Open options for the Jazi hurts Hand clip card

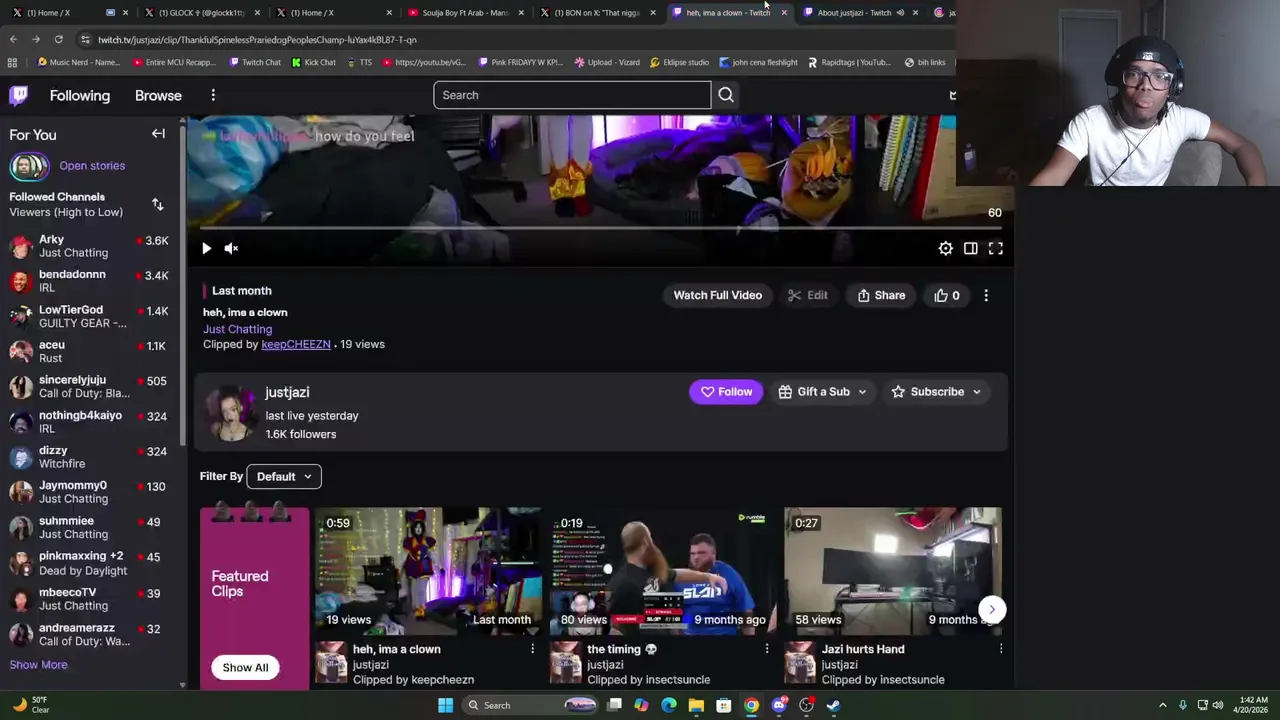(x=1001, y=649)
